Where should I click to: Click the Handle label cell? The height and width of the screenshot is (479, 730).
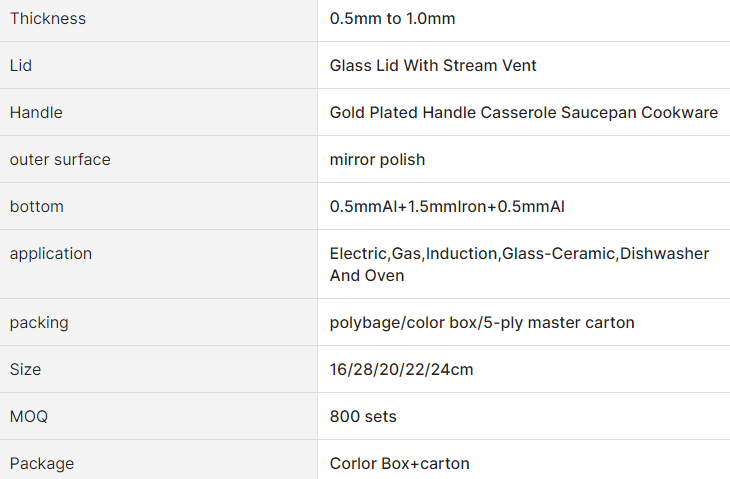coord(36,113)
